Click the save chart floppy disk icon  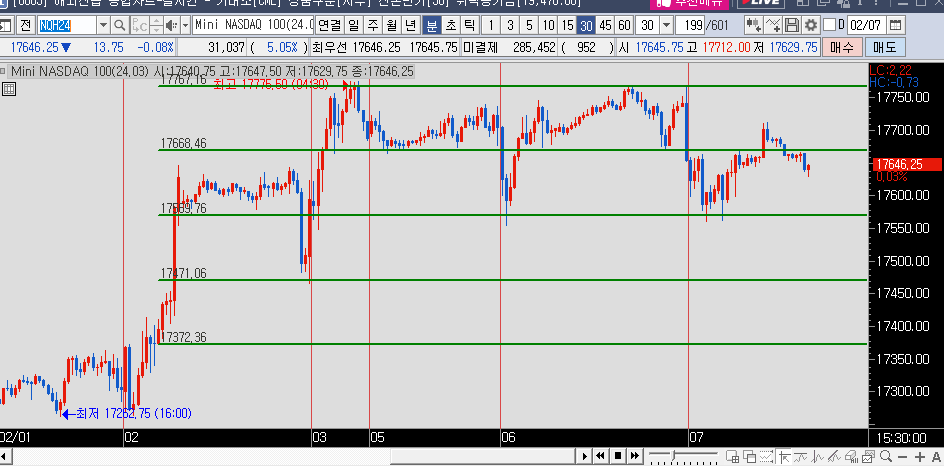coord(792,25)
